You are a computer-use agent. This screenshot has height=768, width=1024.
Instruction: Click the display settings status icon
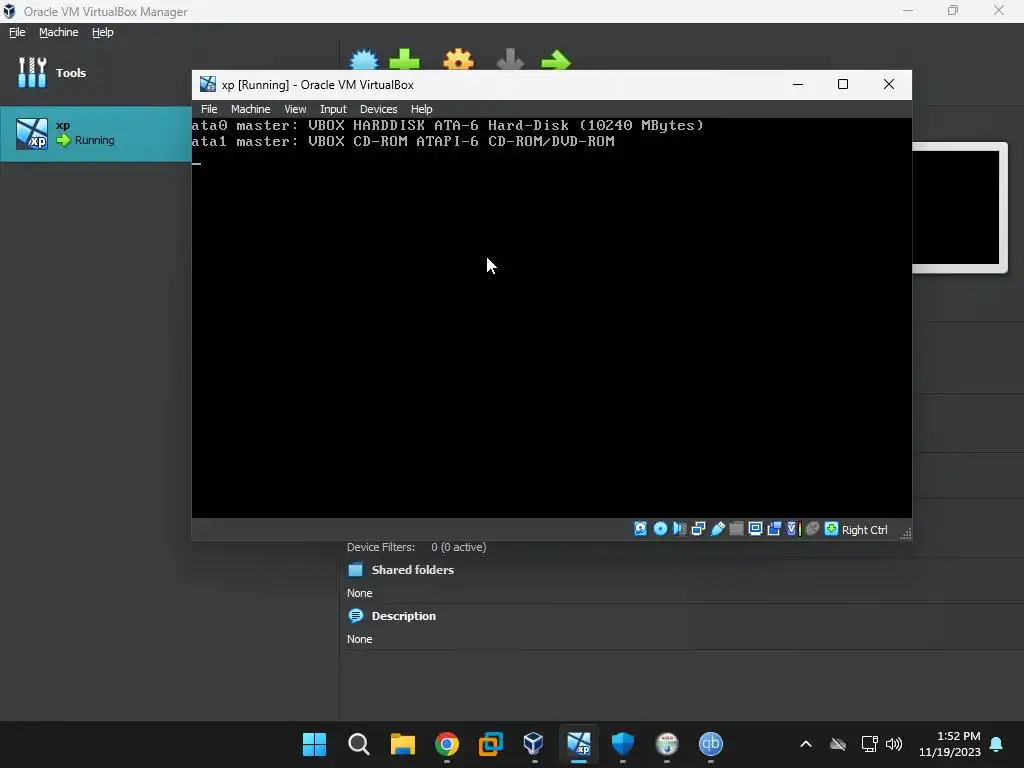[756, 529]
